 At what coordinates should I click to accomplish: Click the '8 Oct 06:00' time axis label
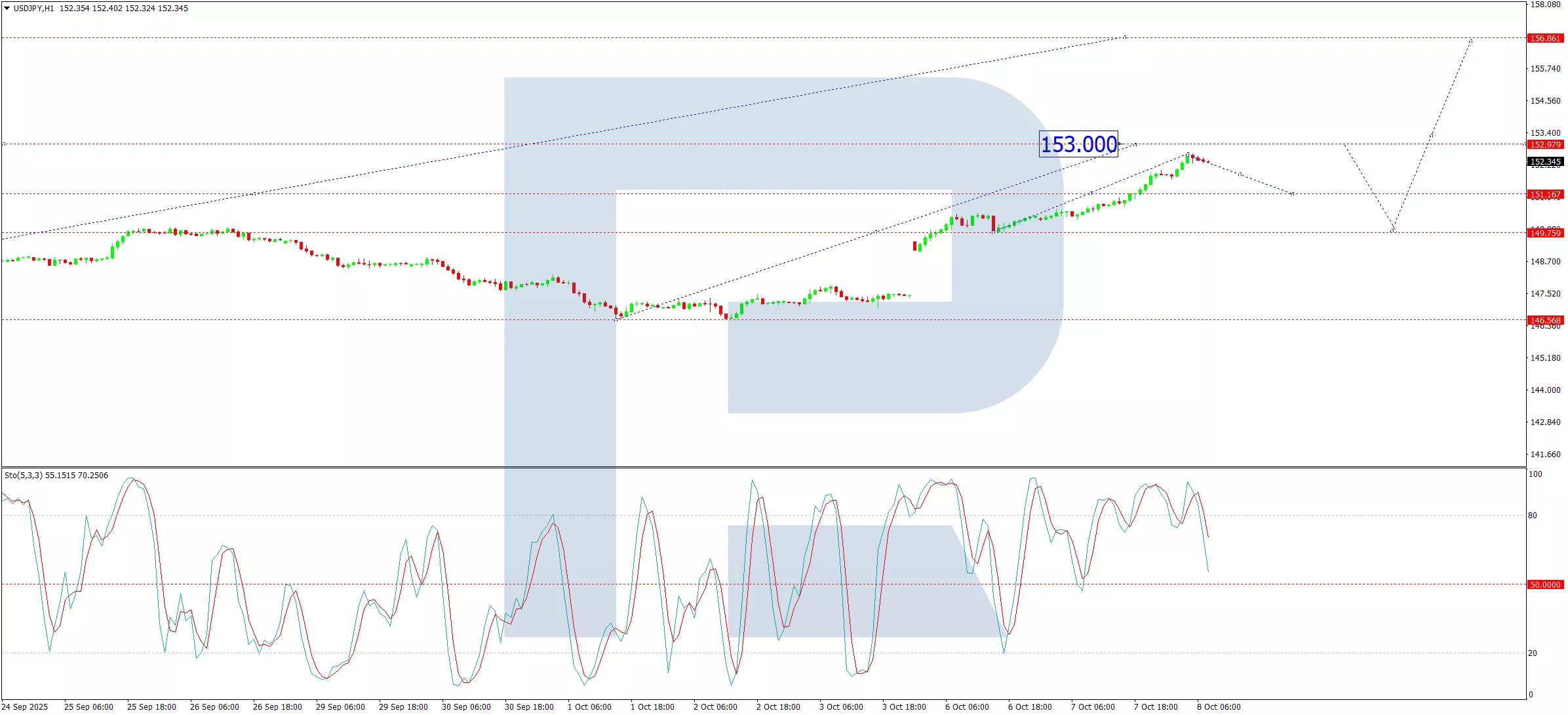[x=1219, y=707]
